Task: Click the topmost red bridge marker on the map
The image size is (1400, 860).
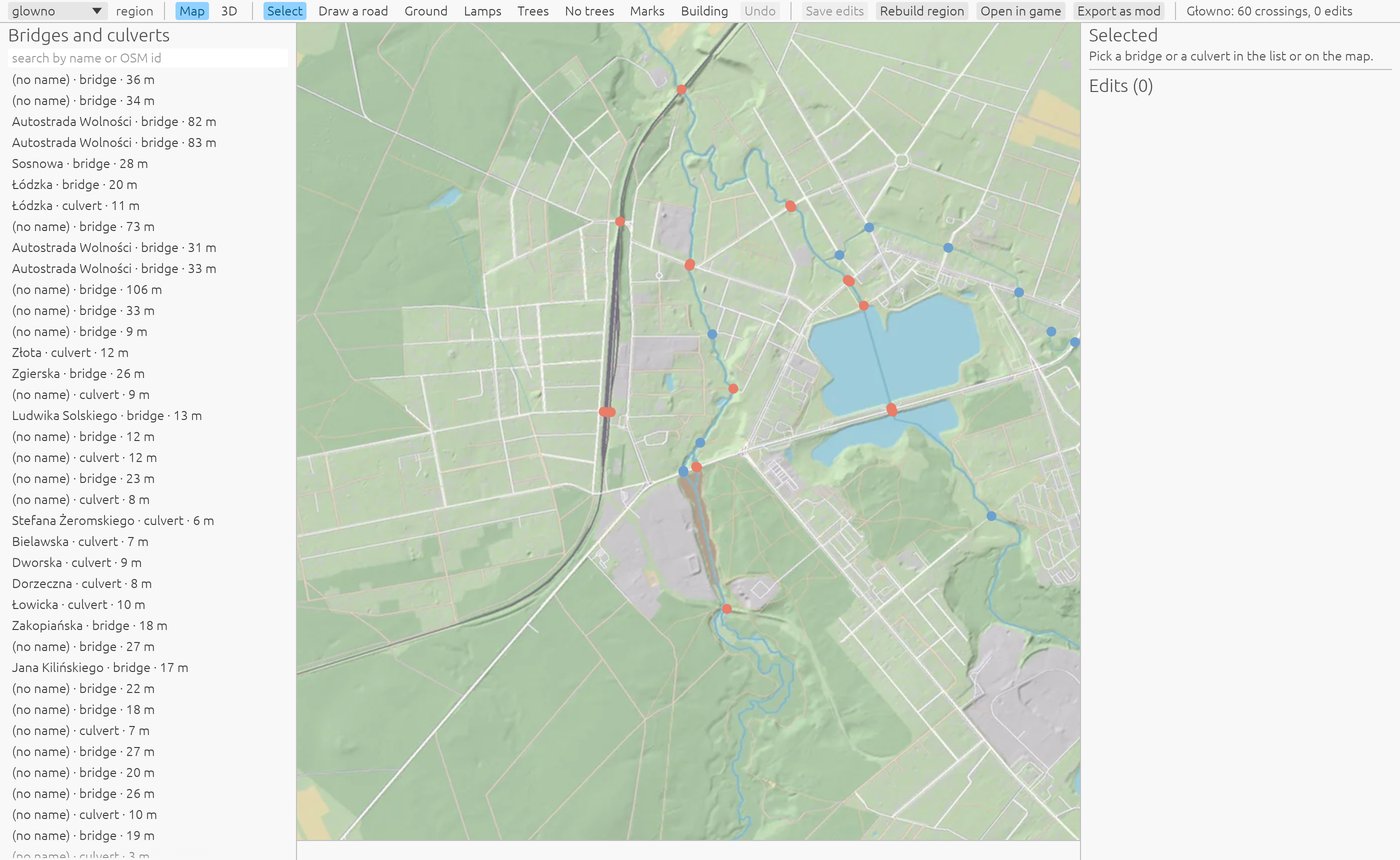Action: coord(681,90)
